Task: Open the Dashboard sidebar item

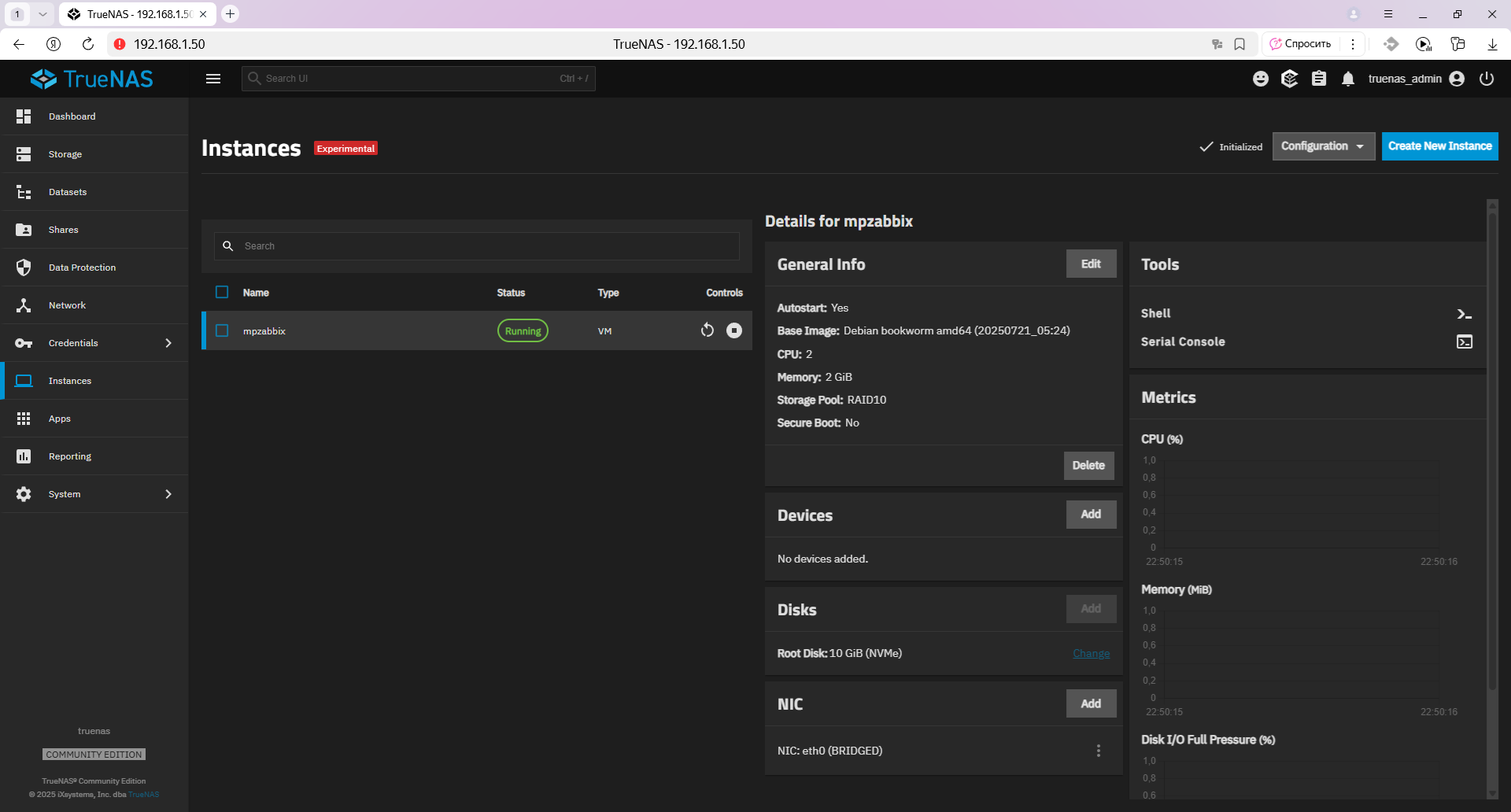Action: point(94,116)
